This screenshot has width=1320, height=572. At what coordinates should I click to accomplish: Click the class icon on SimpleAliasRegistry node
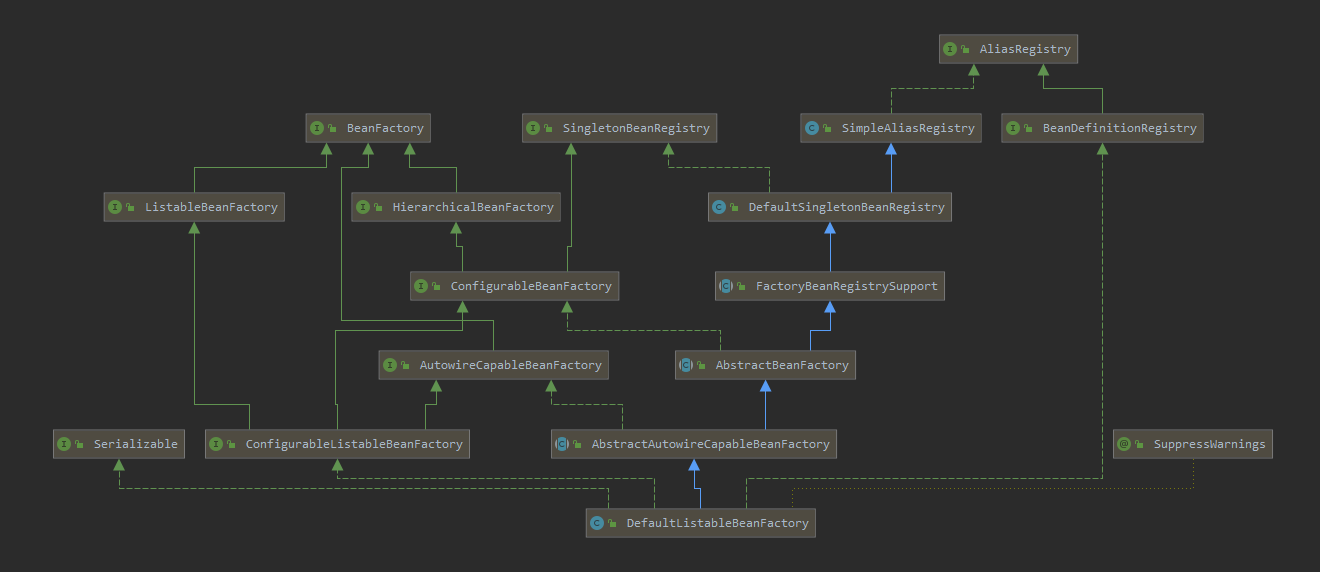tap(812, 128)
